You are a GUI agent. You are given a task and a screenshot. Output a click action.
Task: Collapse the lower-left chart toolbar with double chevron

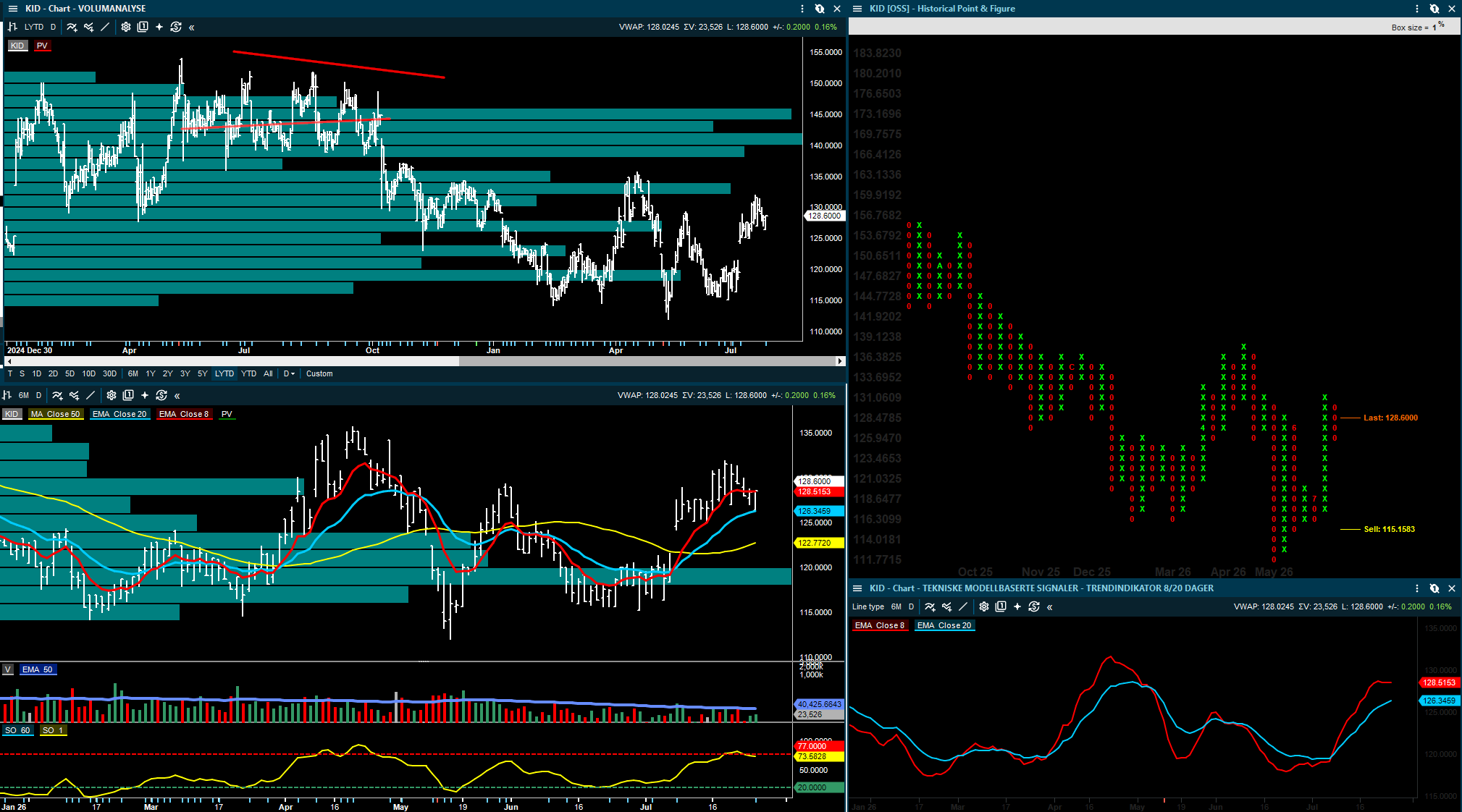[177, 396]
